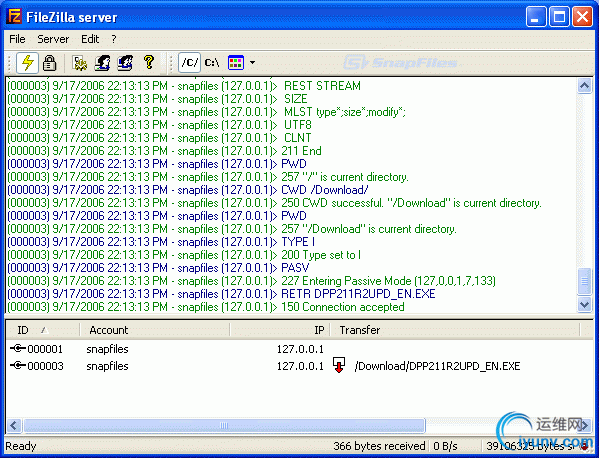Viewport: 599px width, 458px height.
Task: Click the yellow question mark help icon
Action: point(149,62)
